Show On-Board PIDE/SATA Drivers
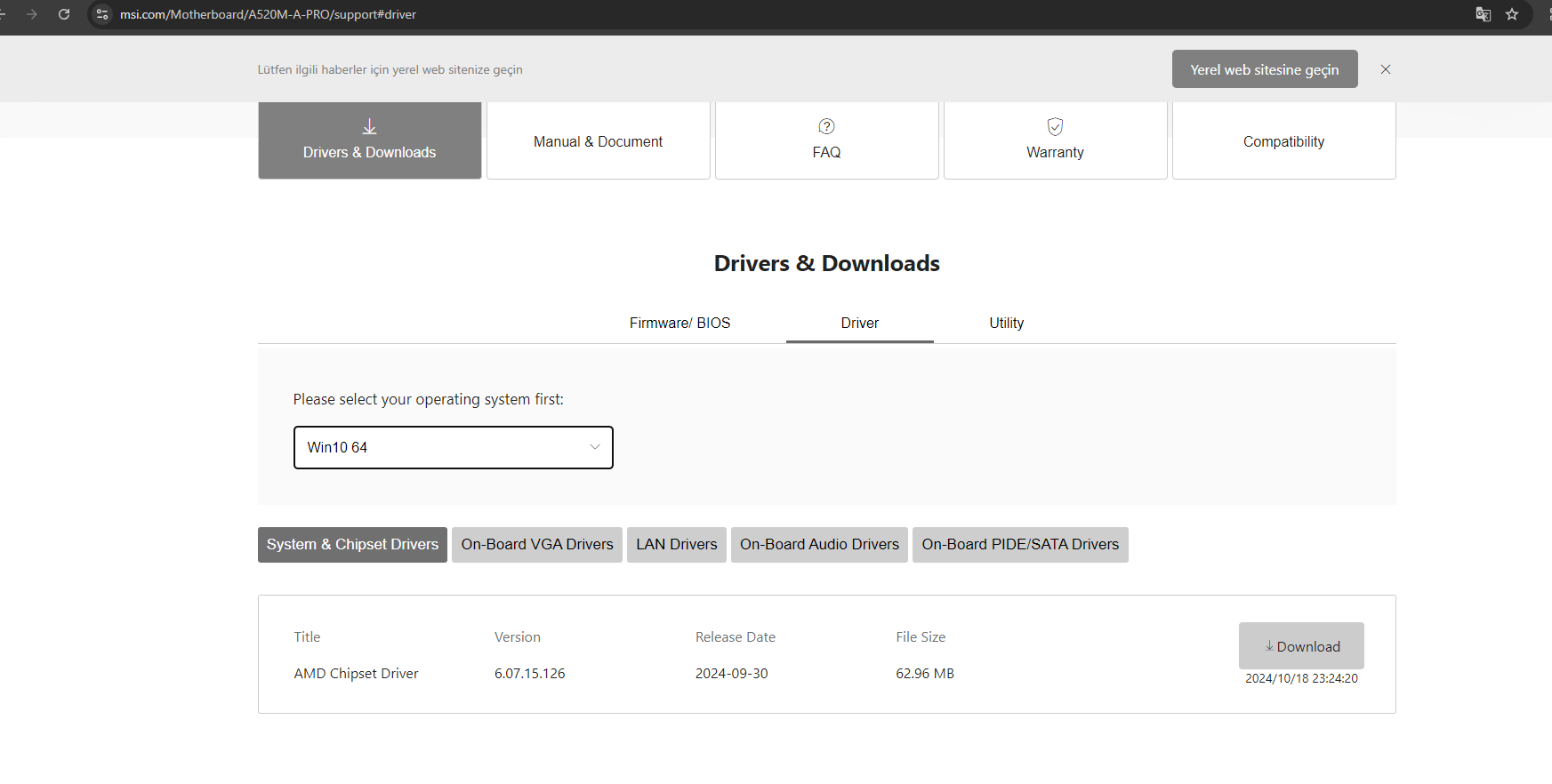This screenshot has height=784, width=1552. coord(1020,545)
